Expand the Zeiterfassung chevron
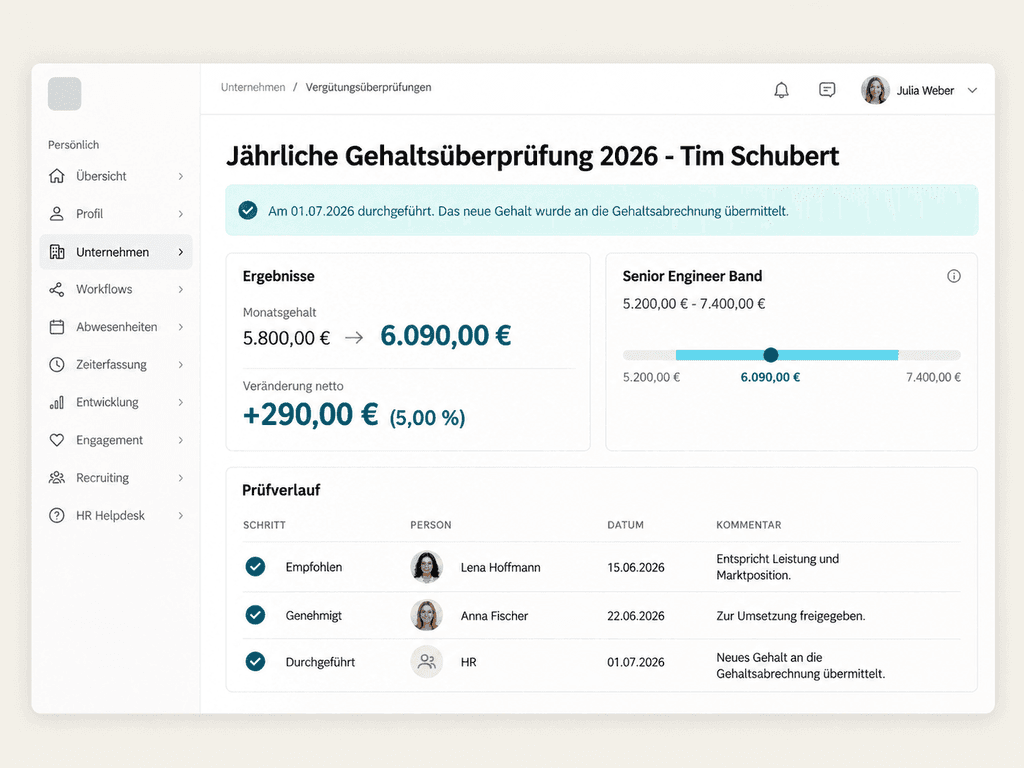Viewport: 1024px width, 768px height. (181, 364)
